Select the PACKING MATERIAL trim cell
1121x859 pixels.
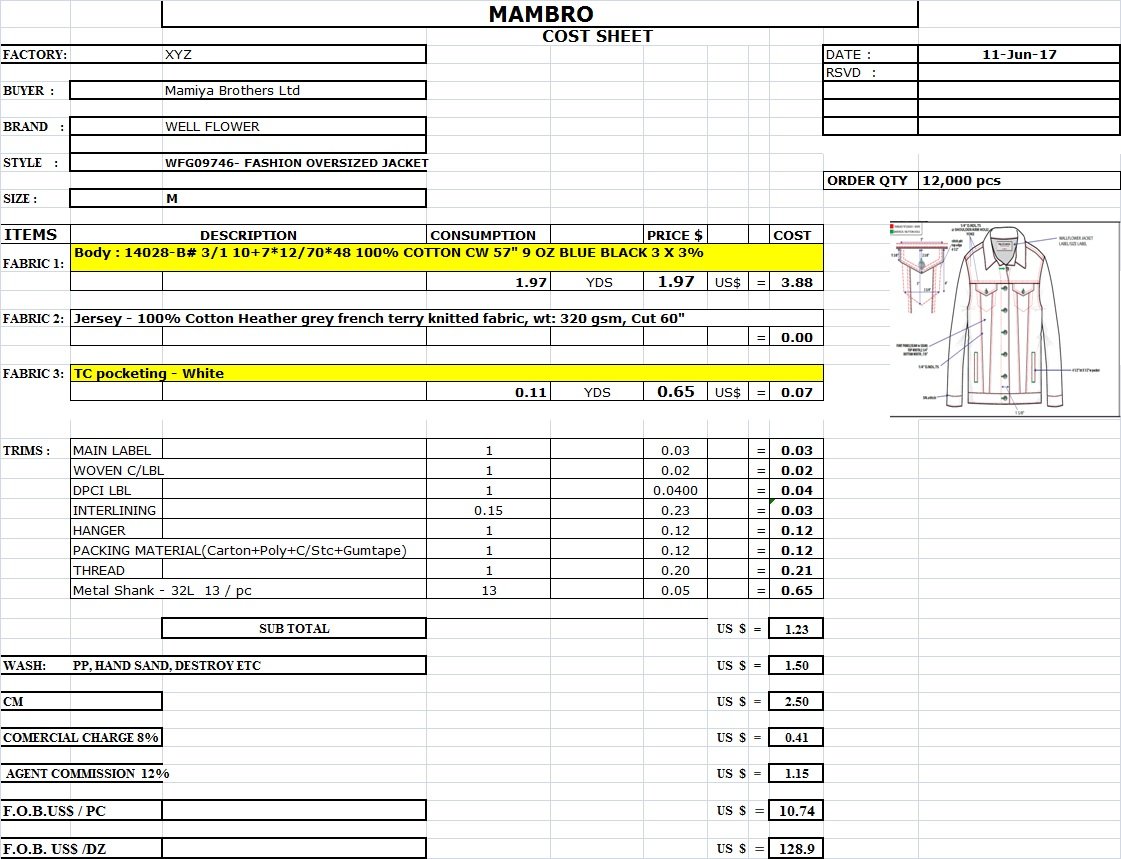(x=248, y=550)
